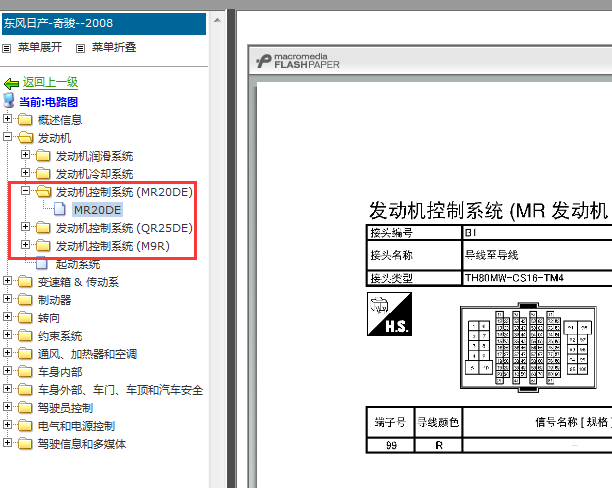The height and width of the screenshot is (488, 612).
Task: Click the 接头名称 table cell
Action: [x=414, y=255]
